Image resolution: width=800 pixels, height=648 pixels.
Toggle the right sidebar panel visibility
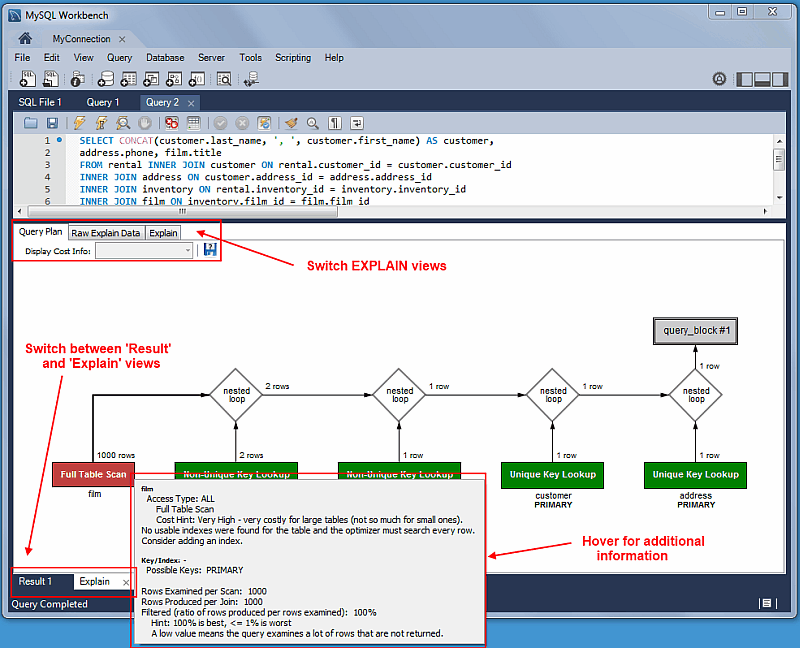tap(780, 79)
